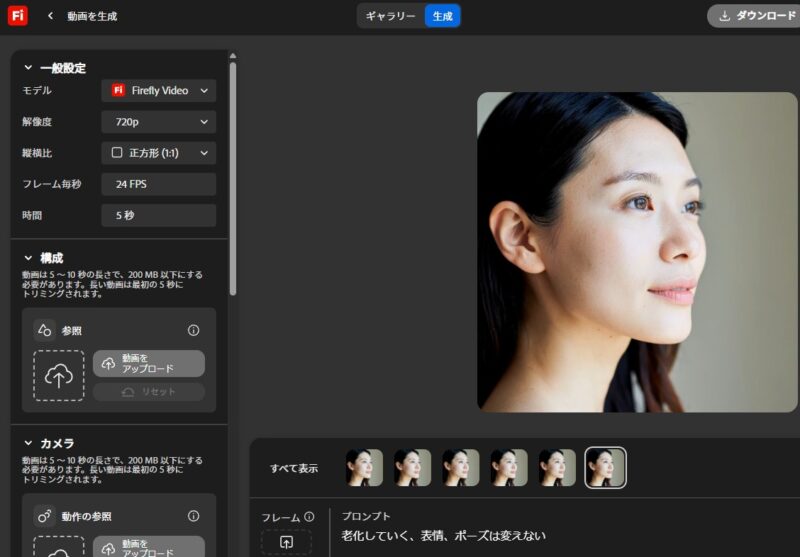Click the prompt text 老化していく、表情、ポーズは変えない
The width and height of the screenshot is (800, 557).
tap(443, 536)
